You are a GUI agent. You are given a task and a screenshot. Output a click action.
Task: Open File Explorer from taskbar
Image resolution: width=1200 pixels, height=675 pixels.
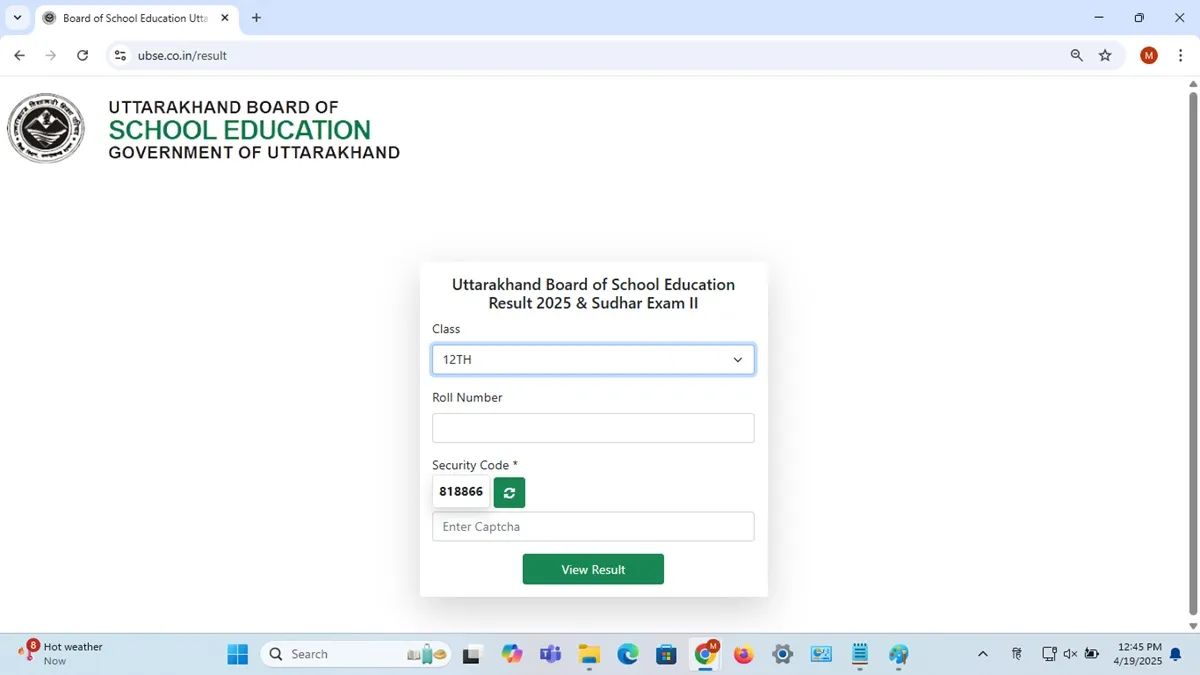[x=589, y=654]
